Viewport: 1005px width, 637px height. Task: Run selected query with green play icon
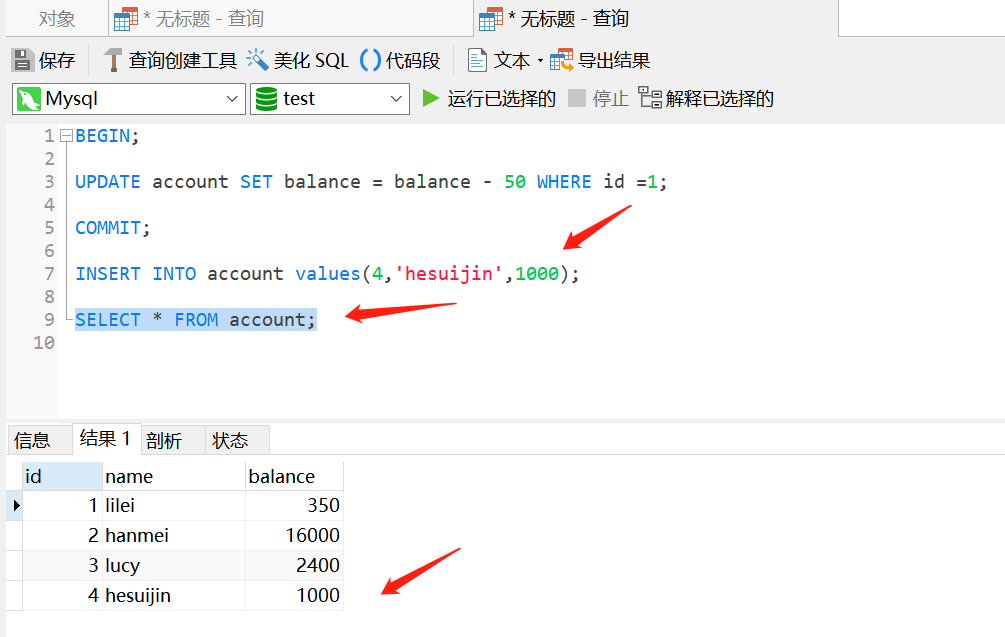click(431, 99)
